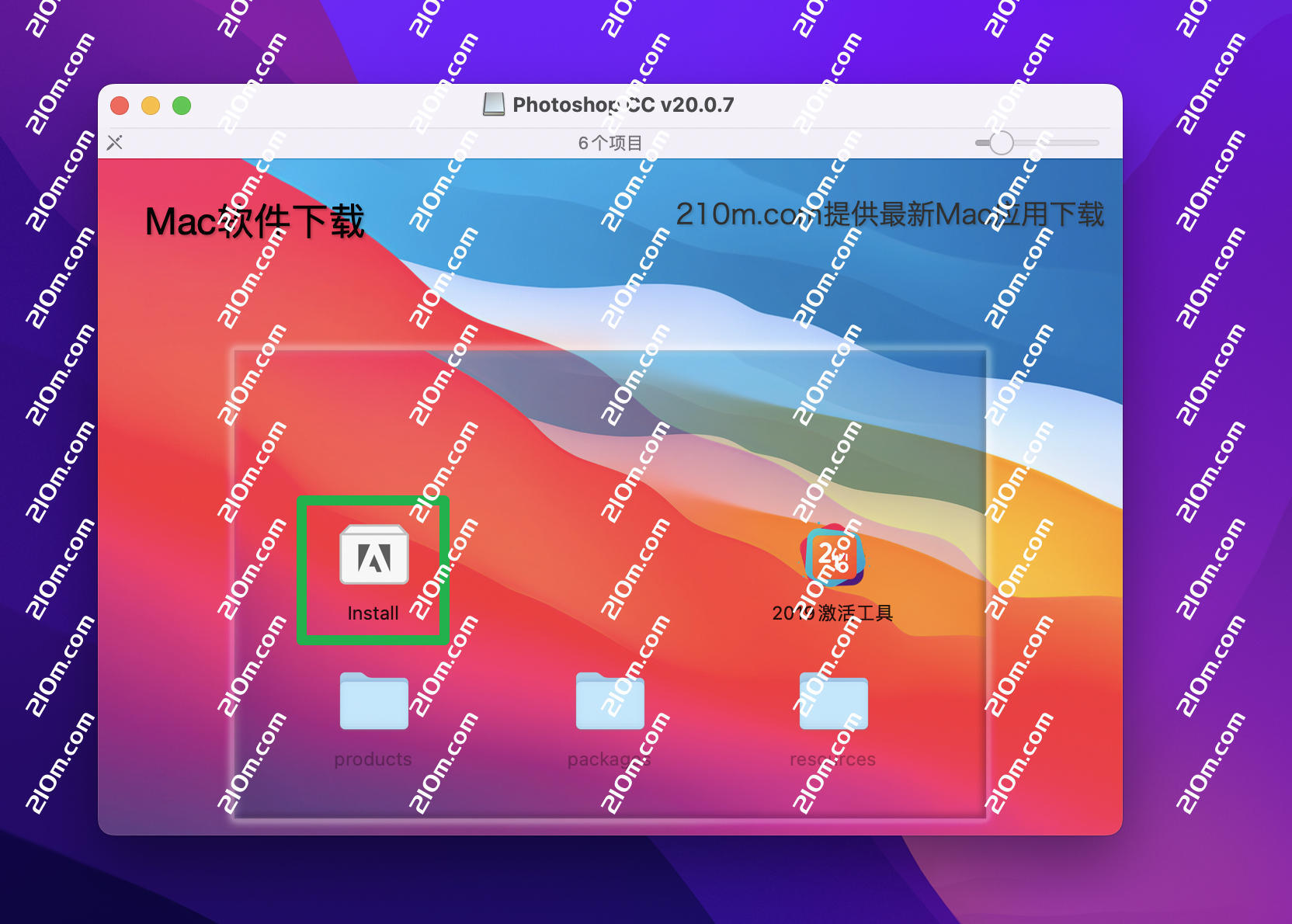The image size is (1292, 924).
Task: Open the 2019 激活工具 app icon
Action: tap(833, 554)
